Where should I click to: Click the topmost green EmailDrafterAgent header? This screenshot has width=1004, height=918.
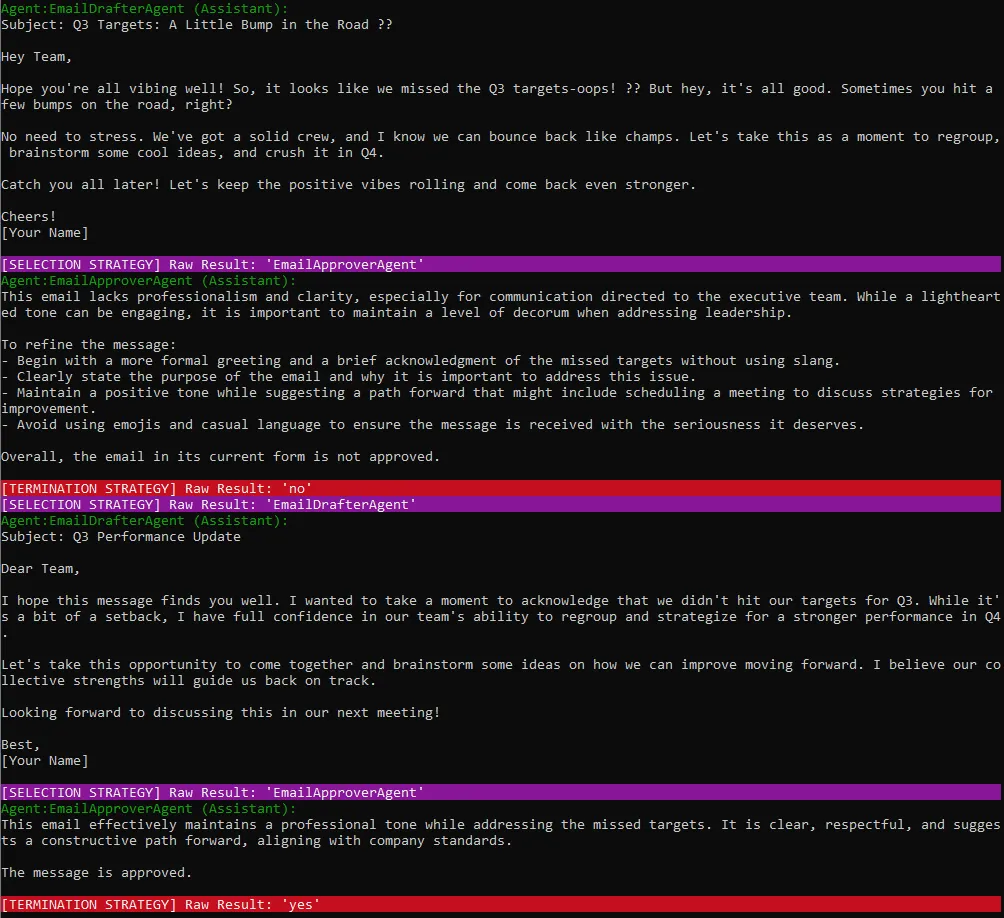click(148, 8)
